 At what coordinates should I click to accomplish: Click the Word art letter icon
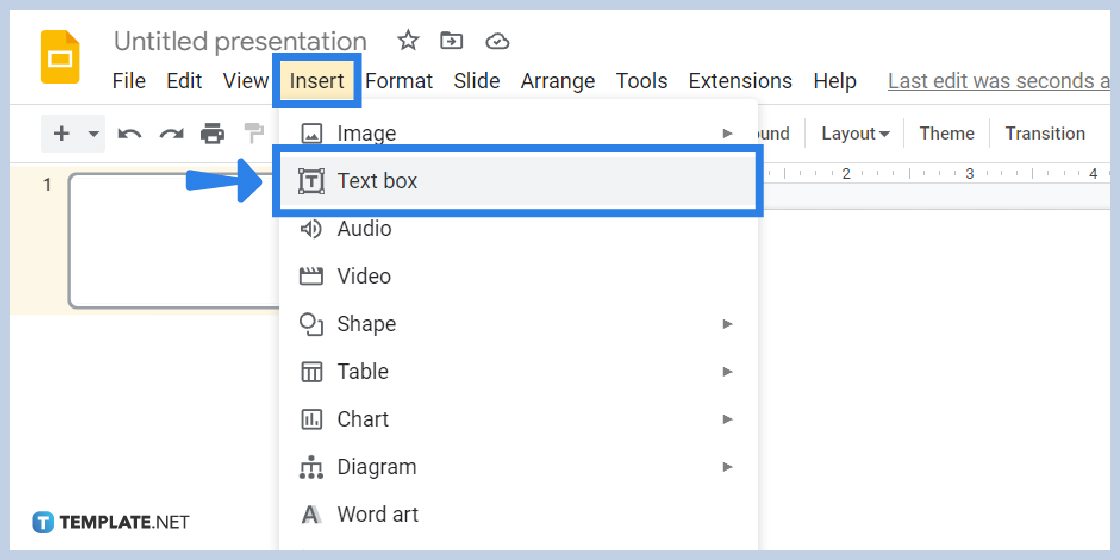pyautogui.click(x=311, y=514)
